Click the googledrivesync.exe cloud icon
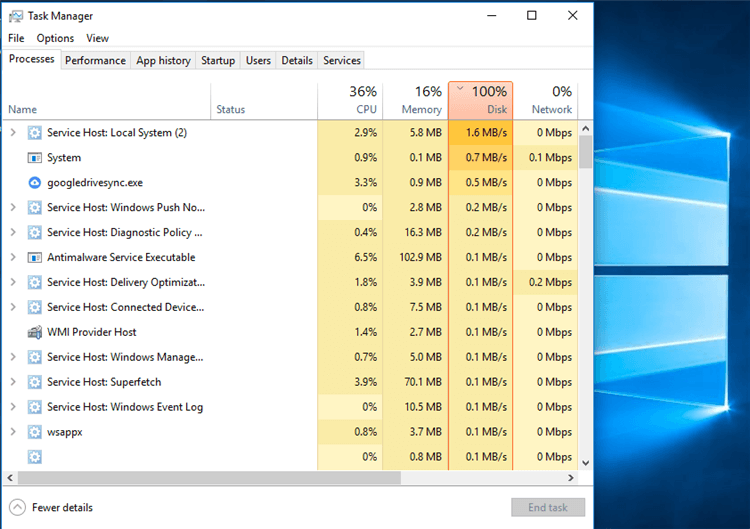 (34, 183)
